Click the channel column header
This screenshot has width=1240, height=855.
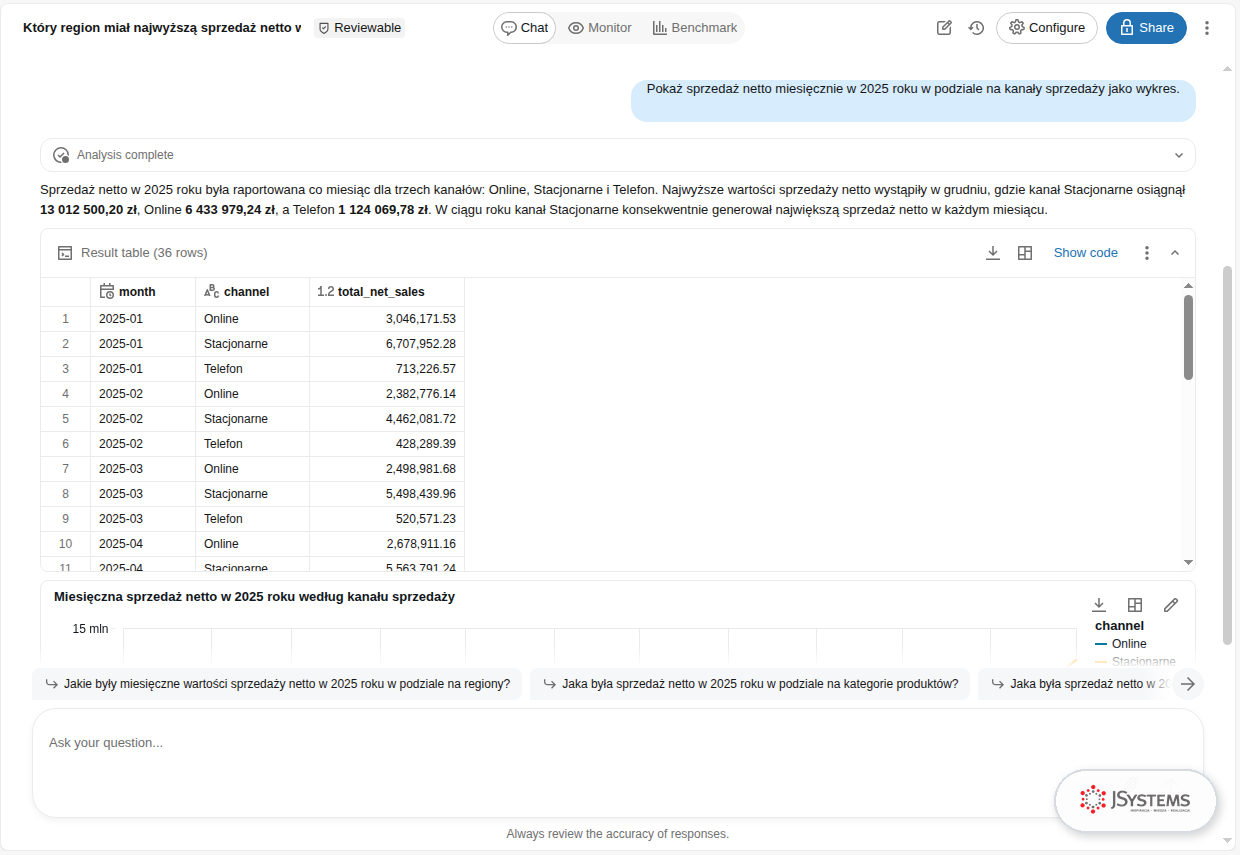click(x=252, y=292)
